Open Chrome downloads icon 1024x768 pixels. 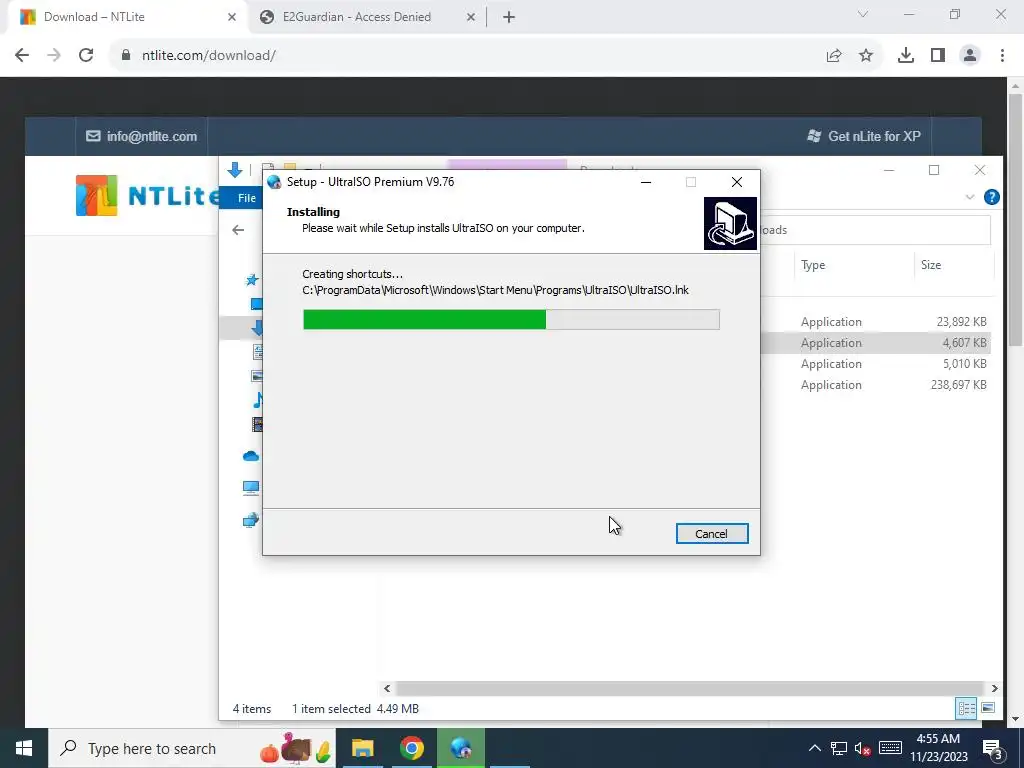906,56
